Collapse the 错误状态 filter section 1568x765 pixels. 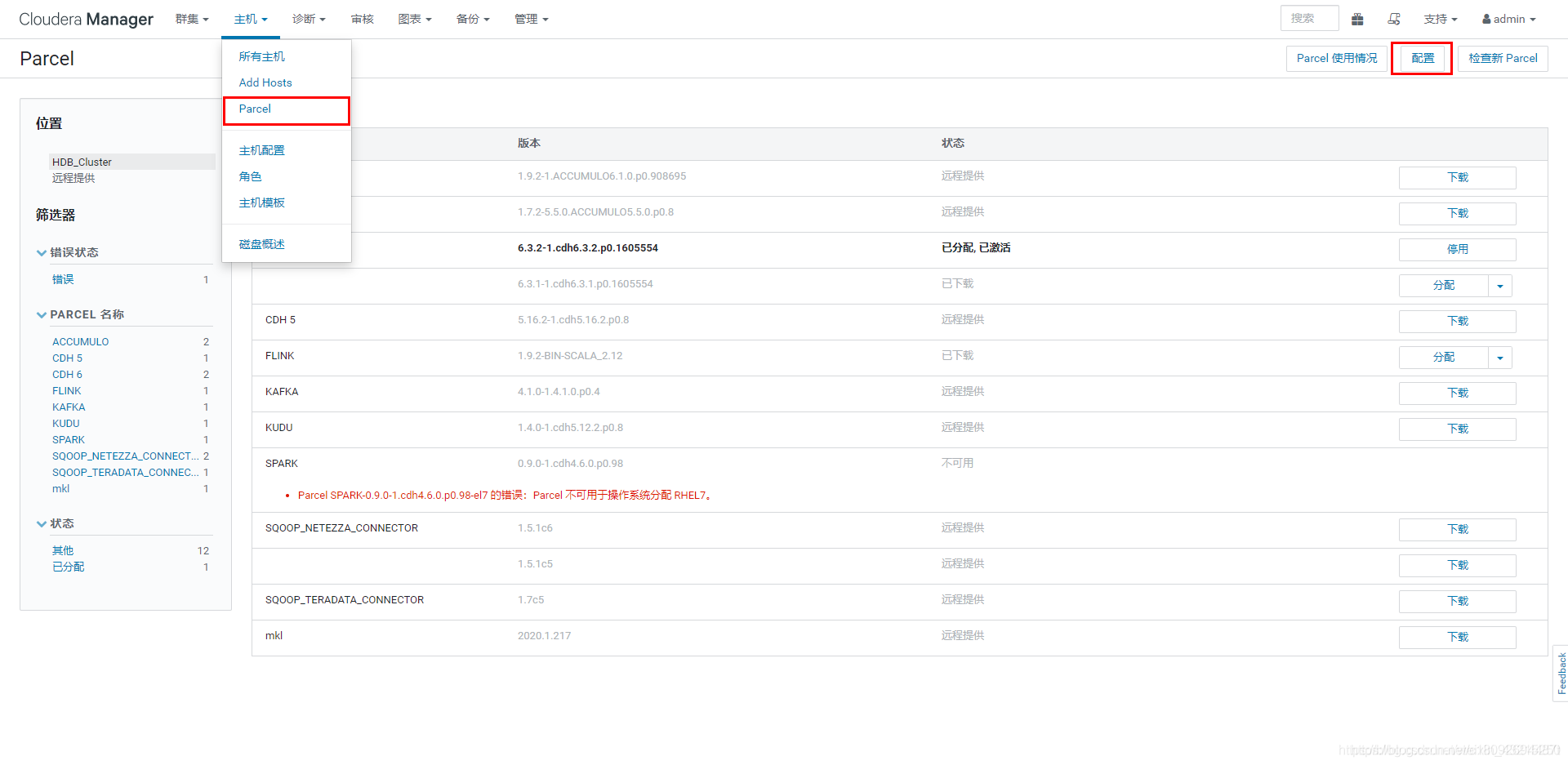coord(67,252)
